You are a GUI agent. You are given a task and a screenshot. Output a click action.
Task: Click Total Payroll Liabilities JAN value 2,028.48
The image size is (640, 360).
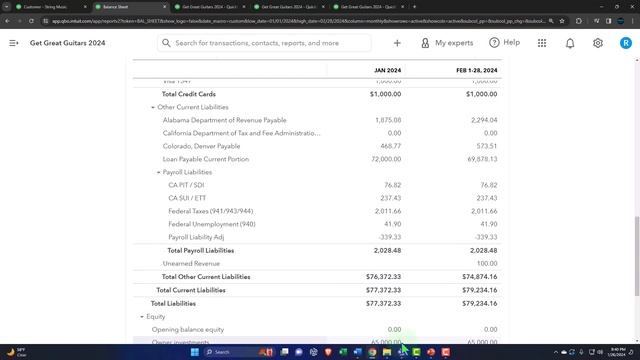[x=387, y=251]
